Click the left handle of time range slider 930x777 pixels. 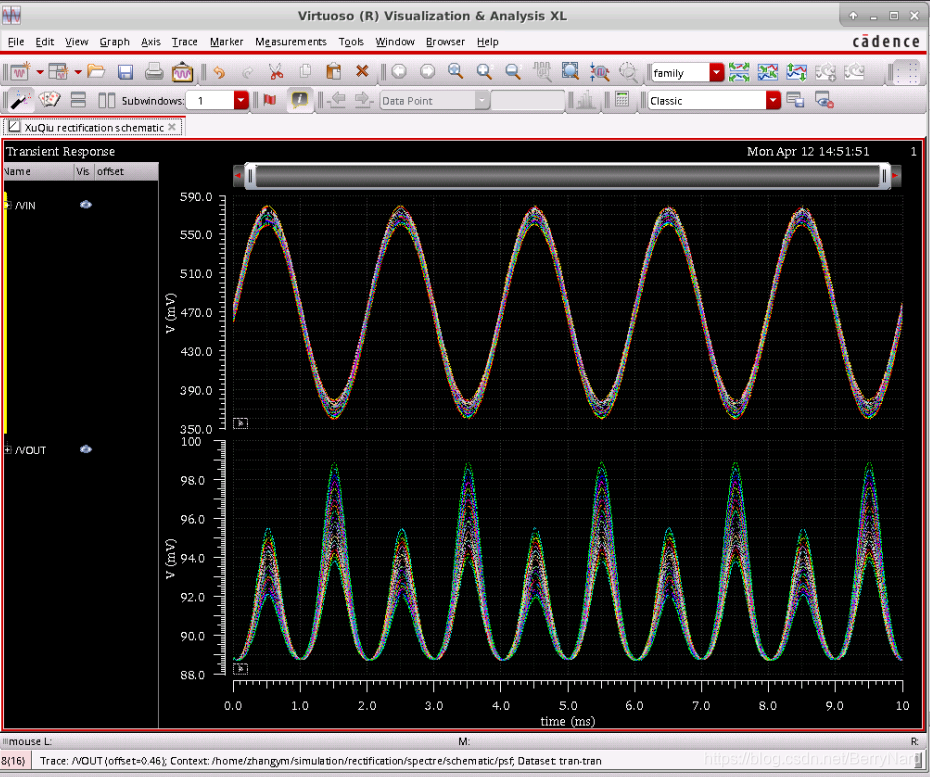[x=250, y=176]
